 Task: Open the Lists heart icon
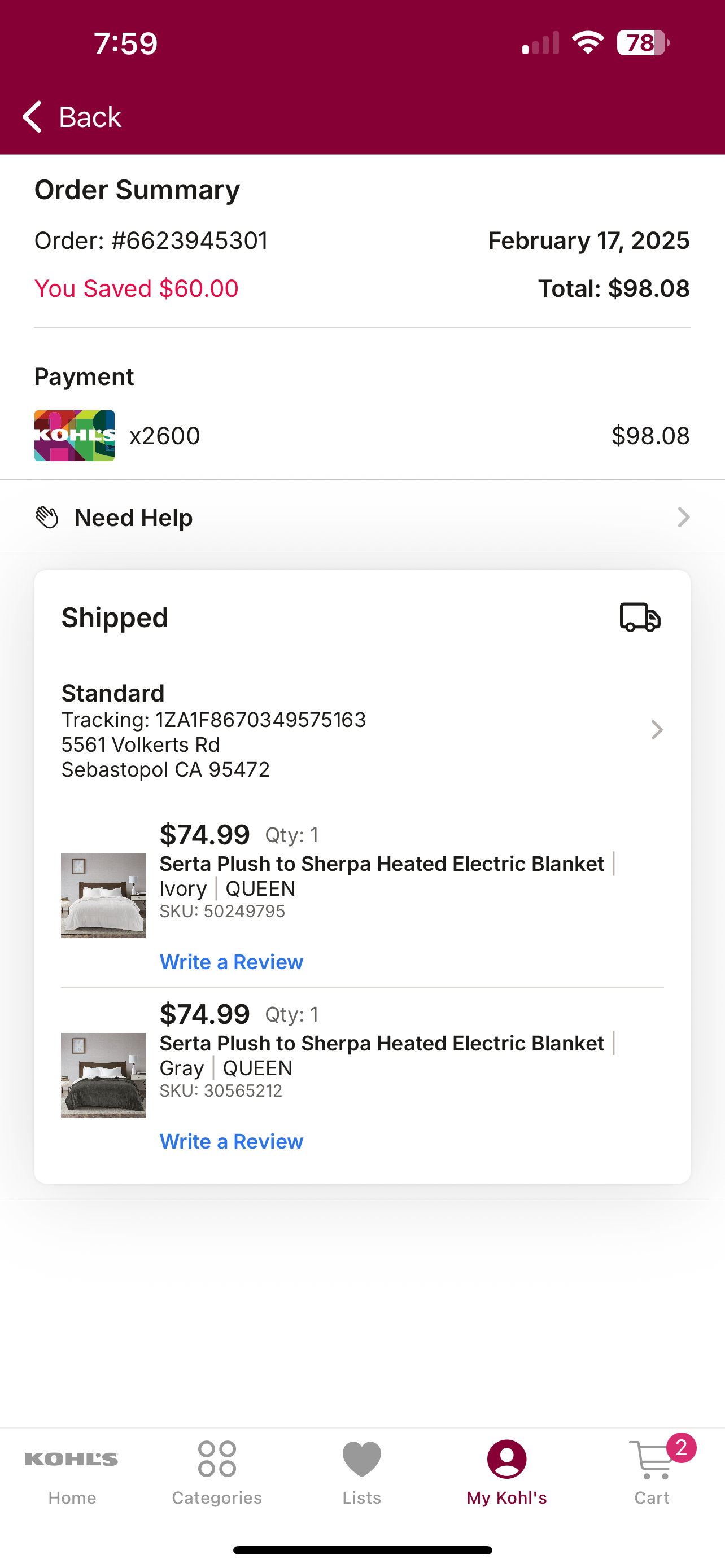(x=361, y=1459)
